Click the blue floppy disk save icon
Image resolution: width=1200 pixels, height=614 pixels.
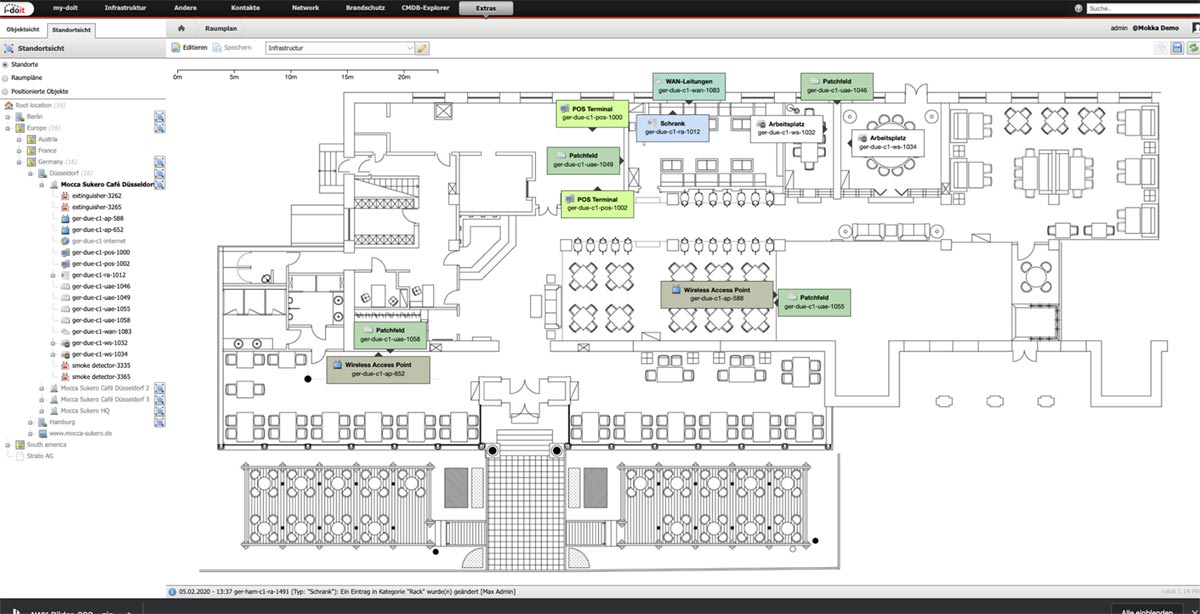(x=1177, y=48)
